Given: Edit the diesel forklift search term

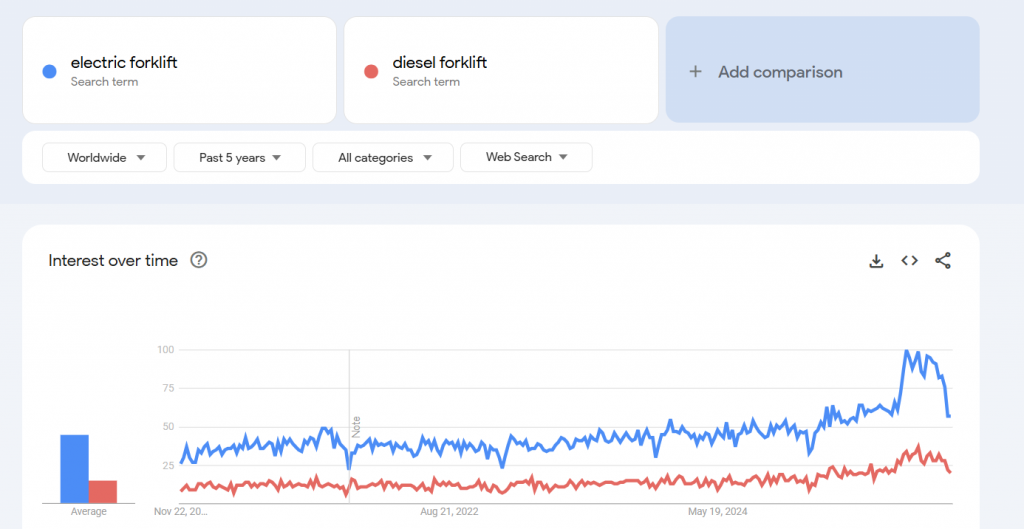Looking at the screenshot, I should pos(439,63).
